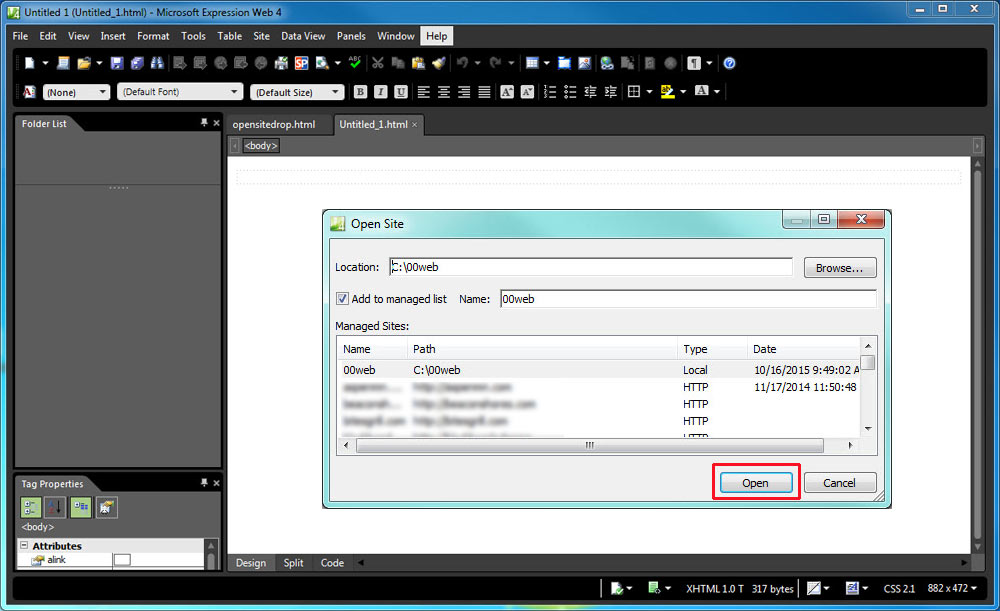The image size is (1000, 611).
Task: Switch to Split view tab
Action: (x=293, y=563)
